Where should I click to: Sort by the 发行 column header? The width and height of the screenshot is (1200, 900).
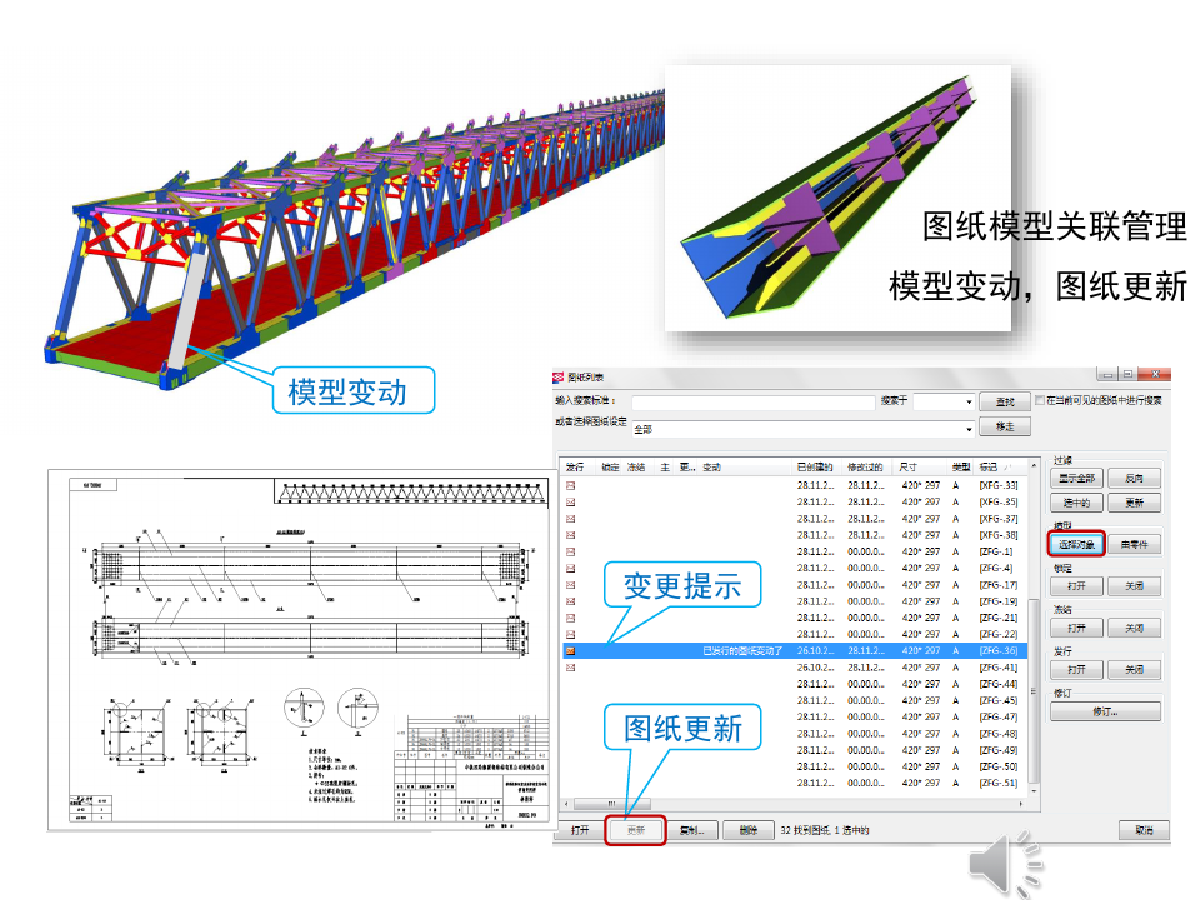tap(574, 467)
